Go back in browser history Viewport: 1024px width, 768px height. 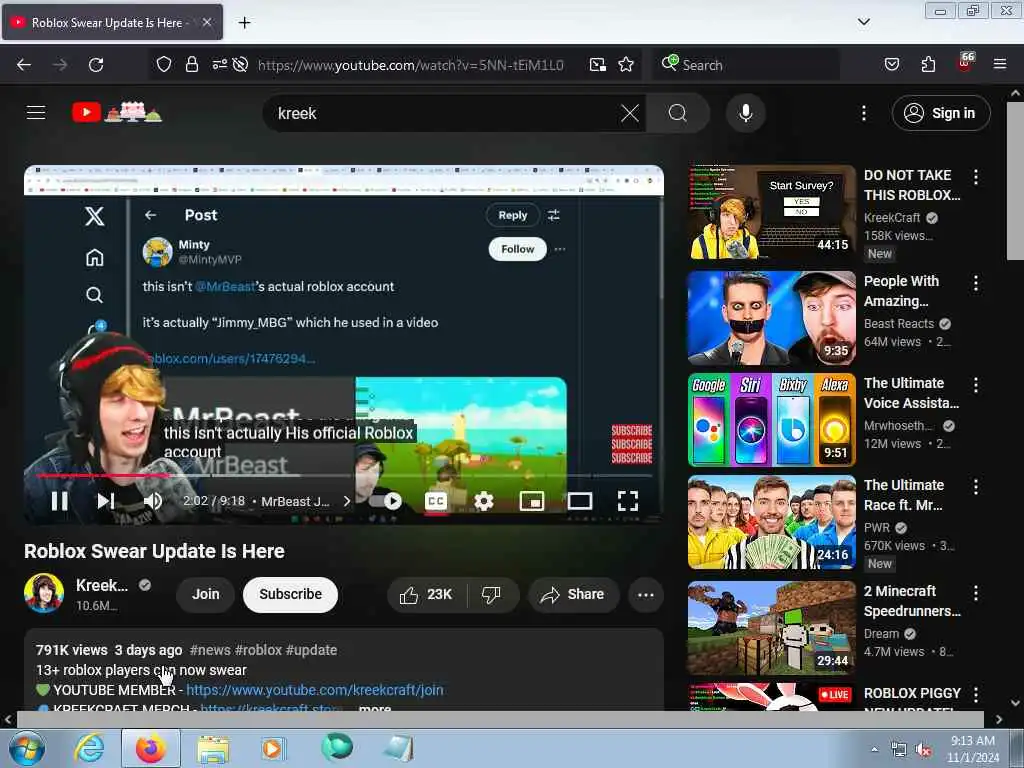click(24, 65)
